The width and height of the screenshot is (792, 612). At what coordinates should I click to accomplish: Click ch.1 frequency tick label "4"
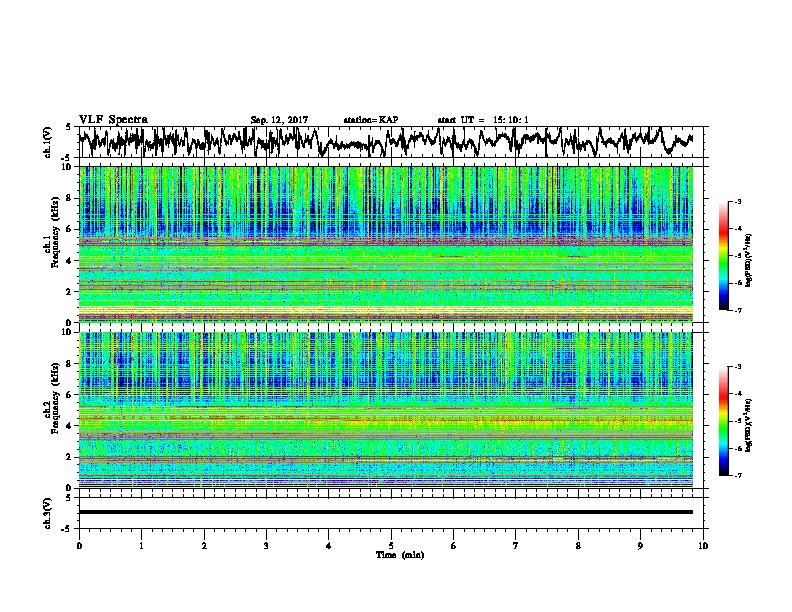click(69, 261)
